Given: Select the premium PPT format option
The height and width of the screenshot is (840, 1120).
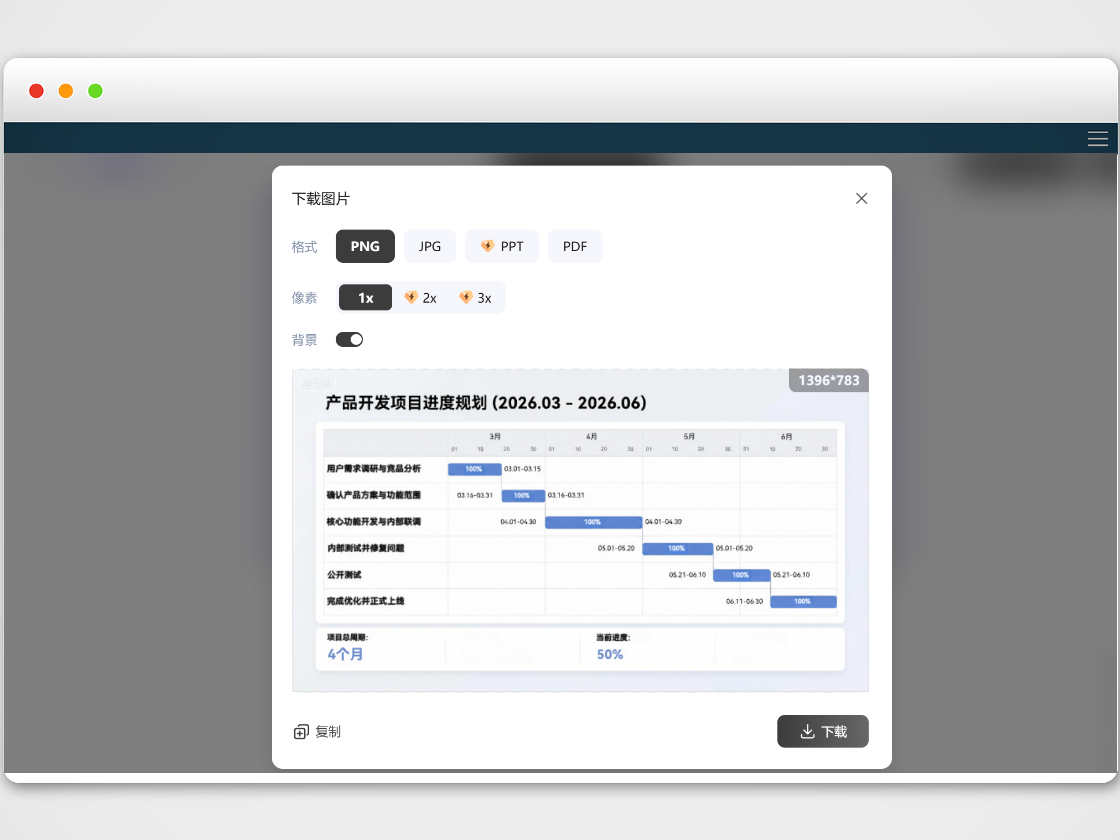Looking at the screenshot, I should [502, 246].
